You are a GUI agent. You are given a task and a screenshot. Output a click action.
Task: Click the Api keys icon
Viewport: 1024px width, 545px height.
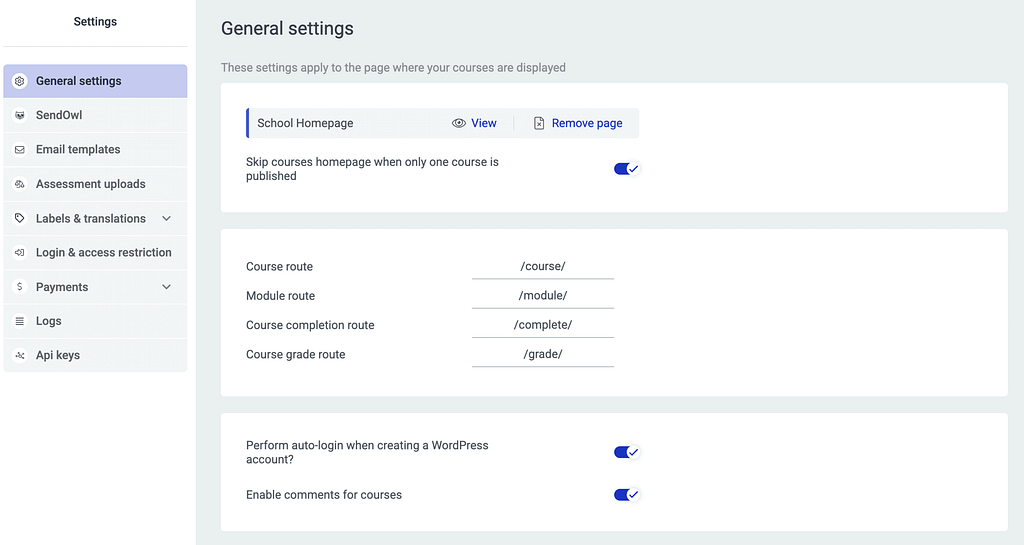(20, 355)
